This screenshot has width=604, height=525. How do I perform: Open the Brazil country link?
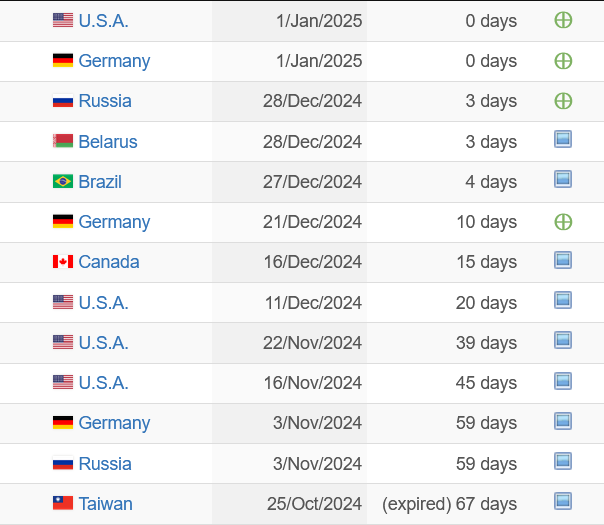point(100,181)
